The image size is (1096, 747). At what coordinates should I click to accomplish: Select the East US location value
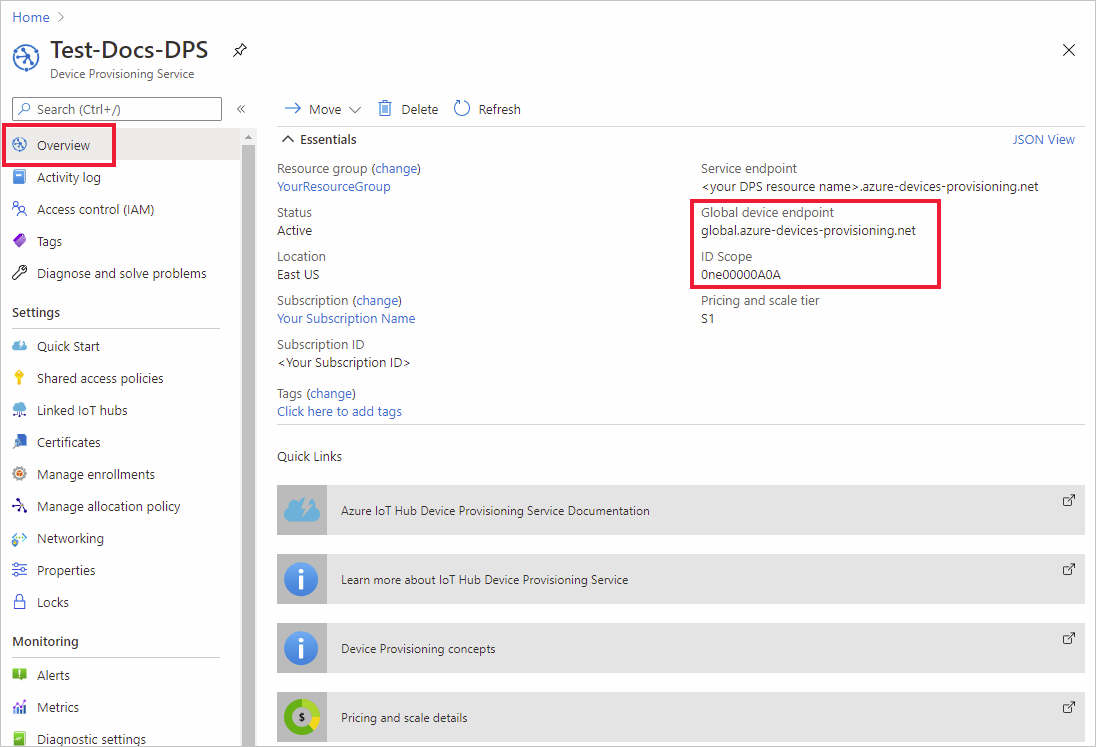pyautogui.click(x=298, y=275)
